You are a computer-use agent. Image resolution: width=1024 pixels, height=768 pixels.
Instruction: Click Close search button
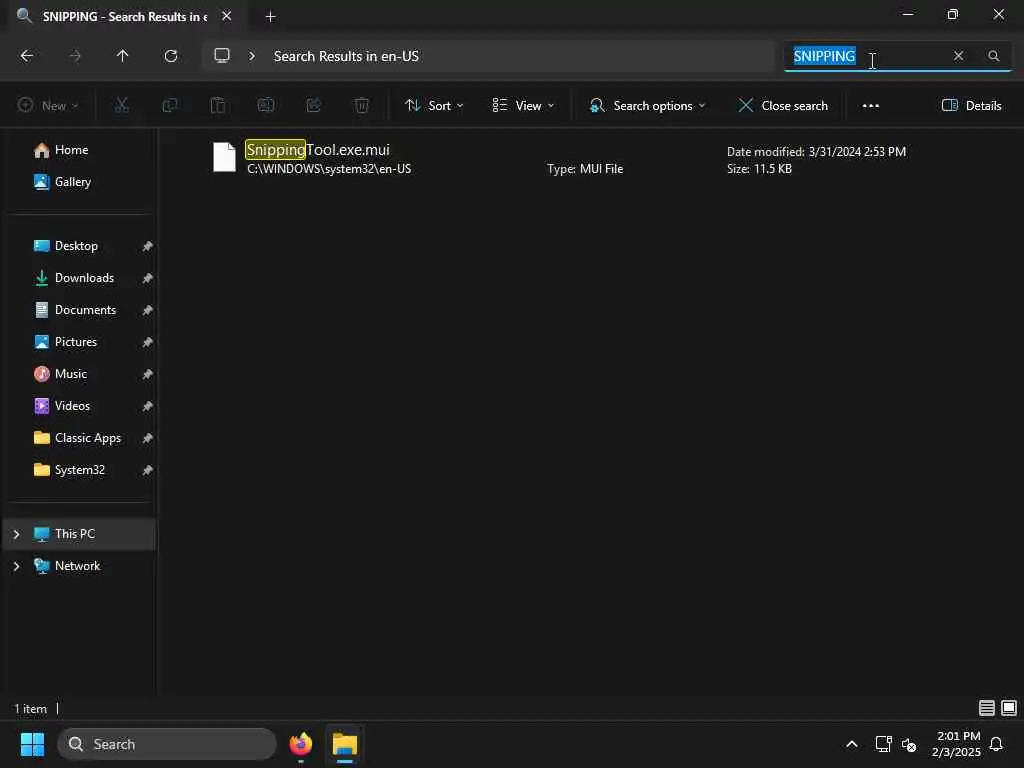pos(783,105)
